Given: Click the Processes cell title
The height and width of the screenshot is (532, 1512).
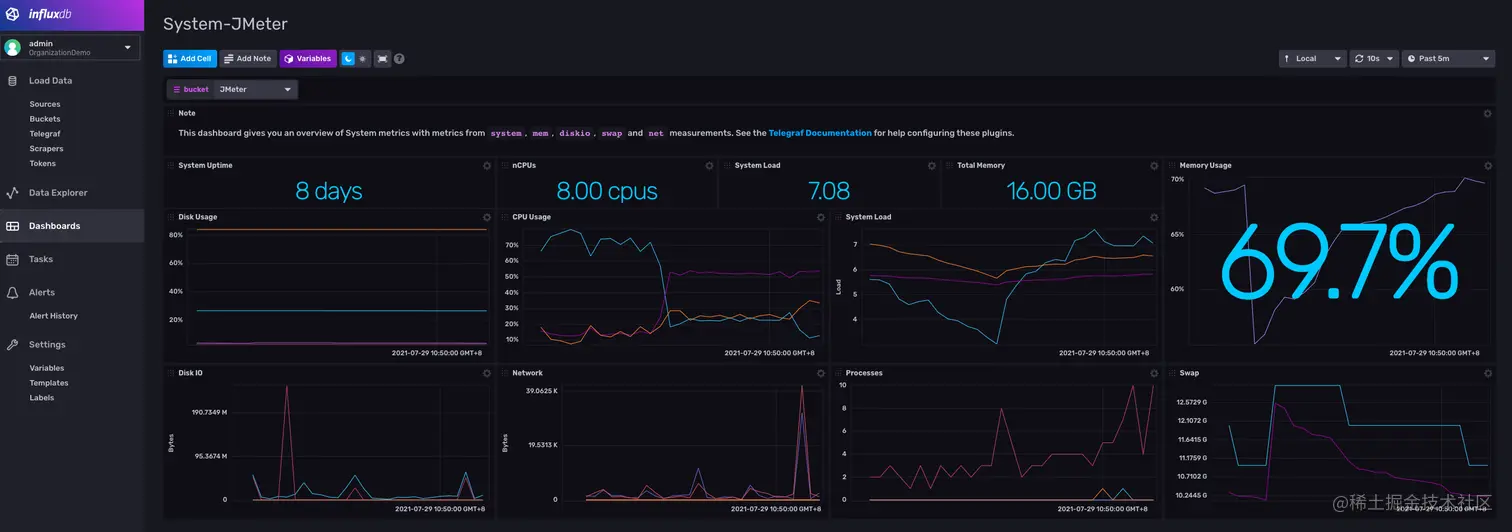Looking at the screenshot, I should [x=864, y=373].
